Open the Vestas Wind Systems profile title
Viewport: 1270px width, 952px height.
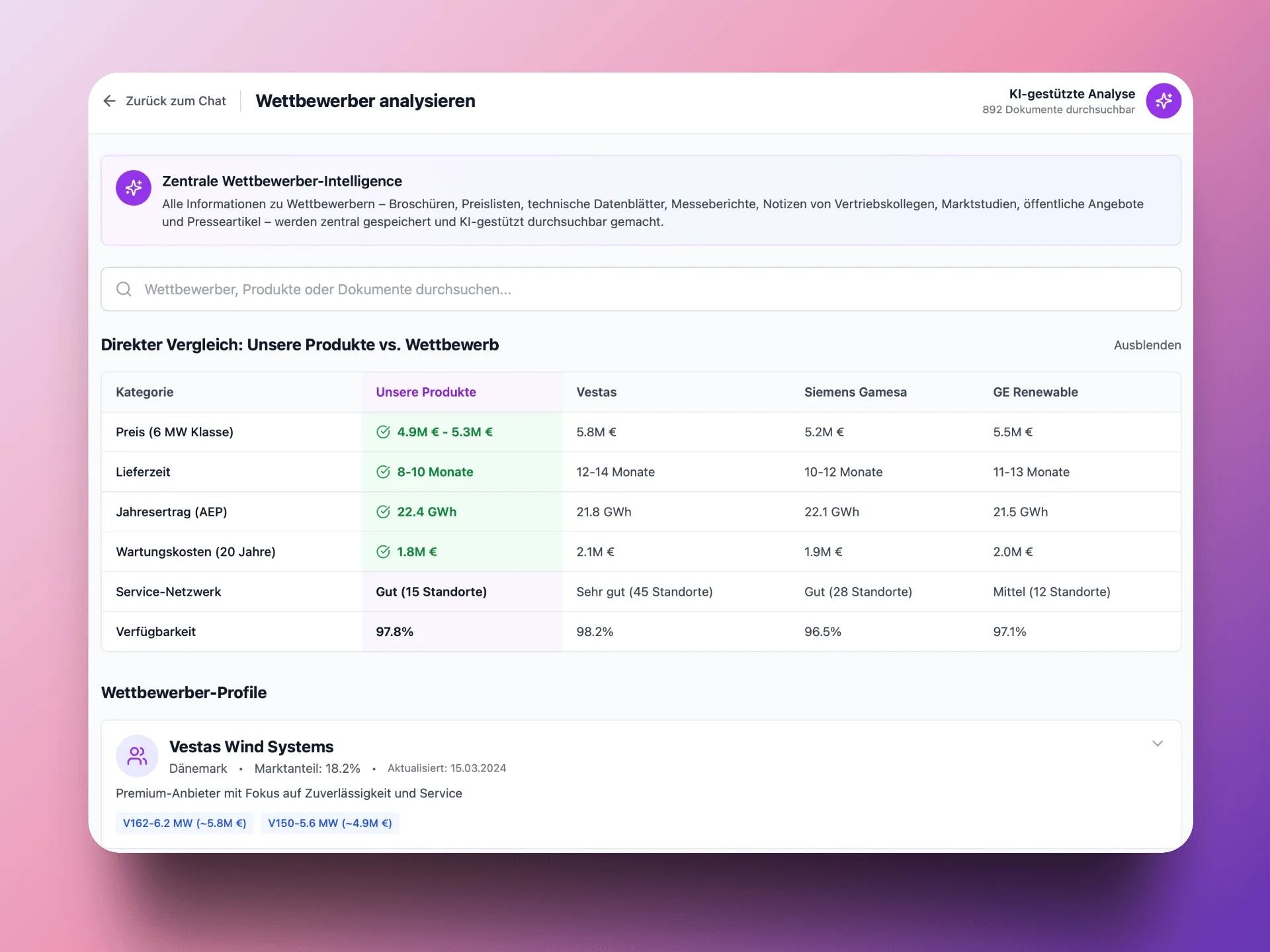pyautogui.click(x=251, y=746)
